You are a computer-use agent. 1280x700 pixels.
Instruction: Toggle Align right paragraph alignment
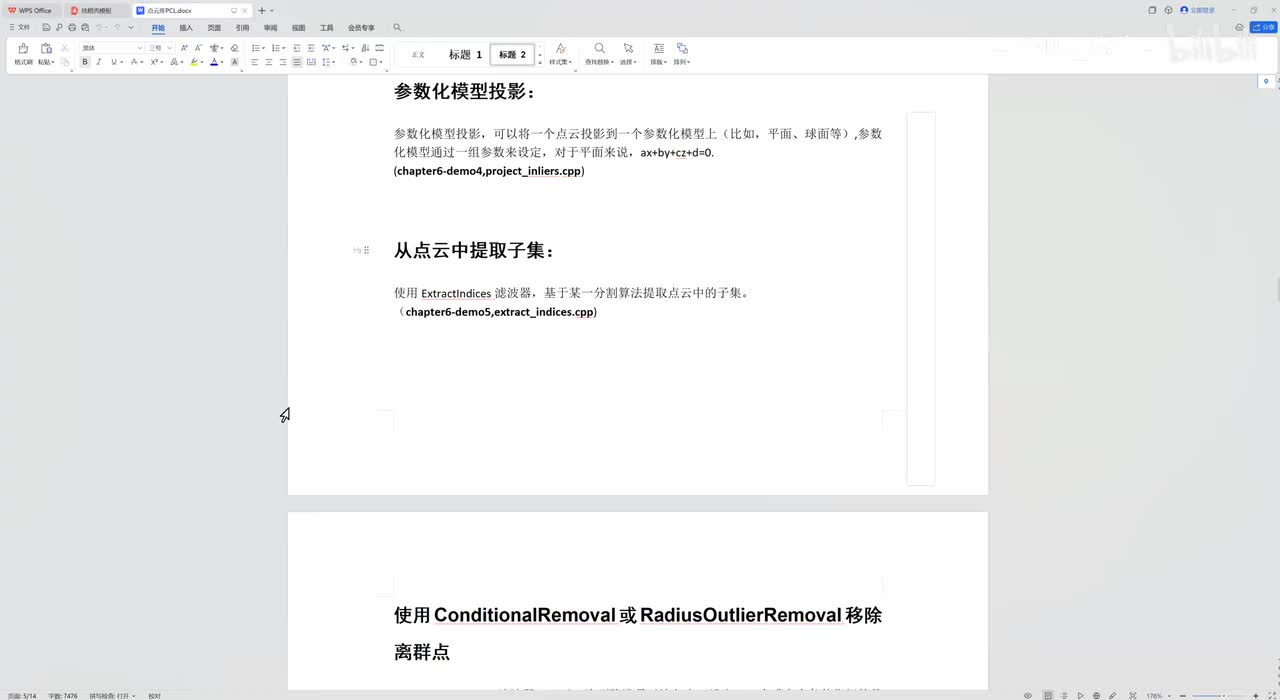(283, 62)
